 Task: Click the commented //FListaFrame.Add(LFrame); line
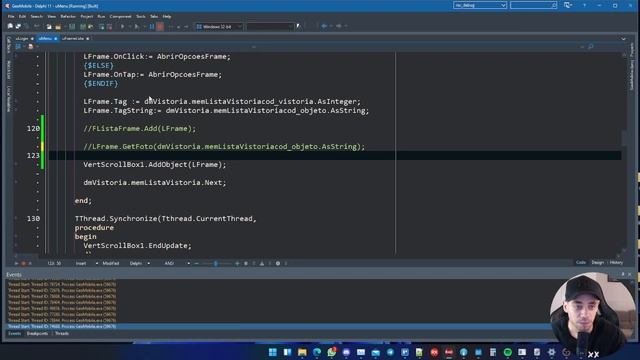click(140, 129)
